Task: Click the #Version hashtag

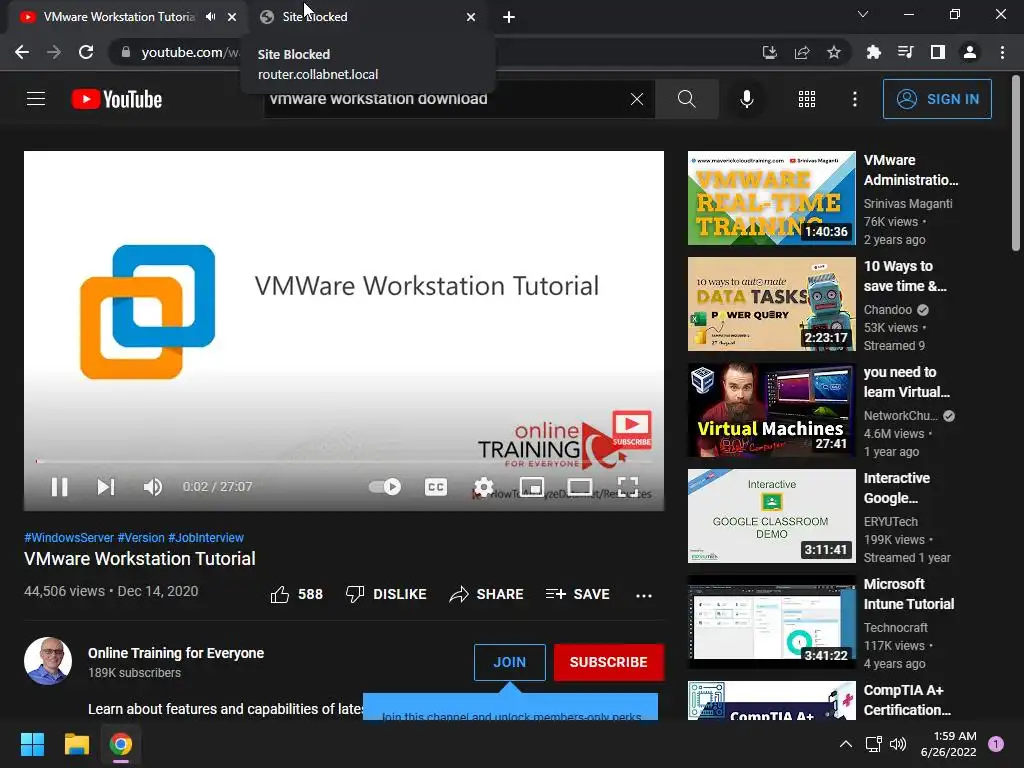Action: point(141,537)
